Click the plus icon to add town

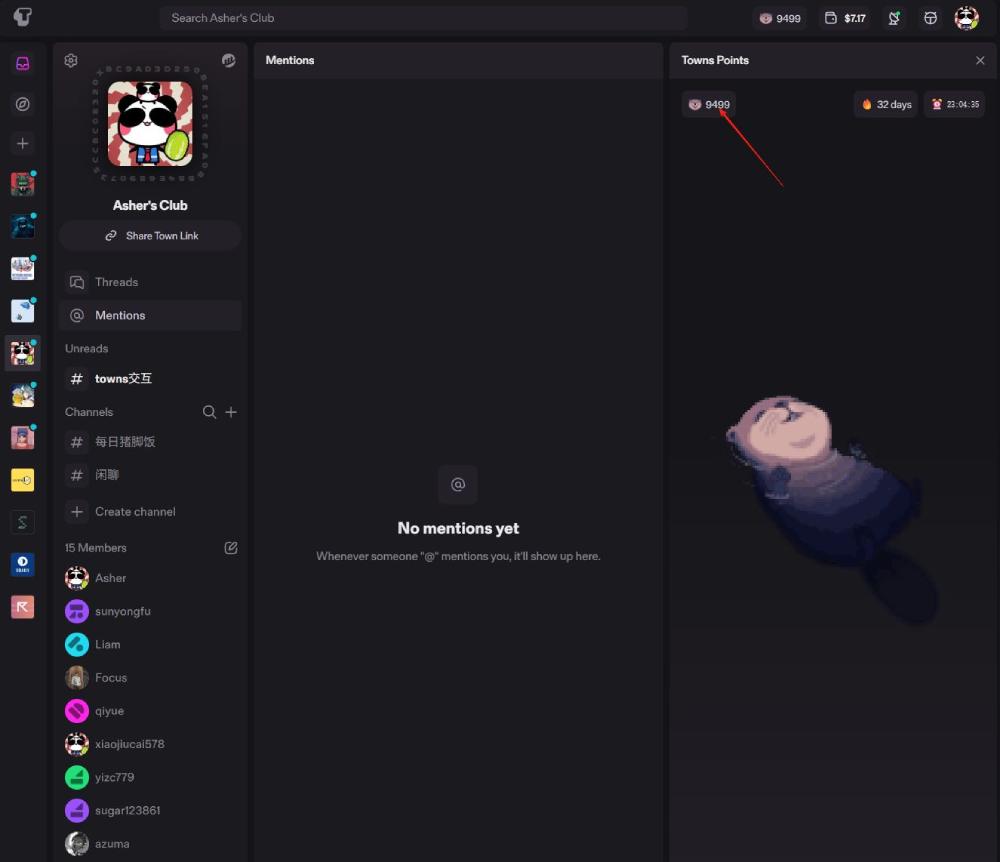pyautogui.click(x=22, y=143)
